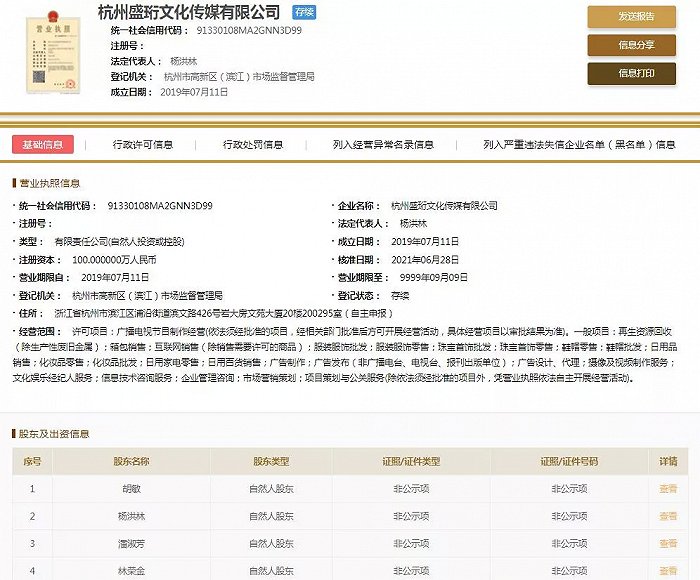Click shareholder name cell 林荣金

tap(131, 571)
